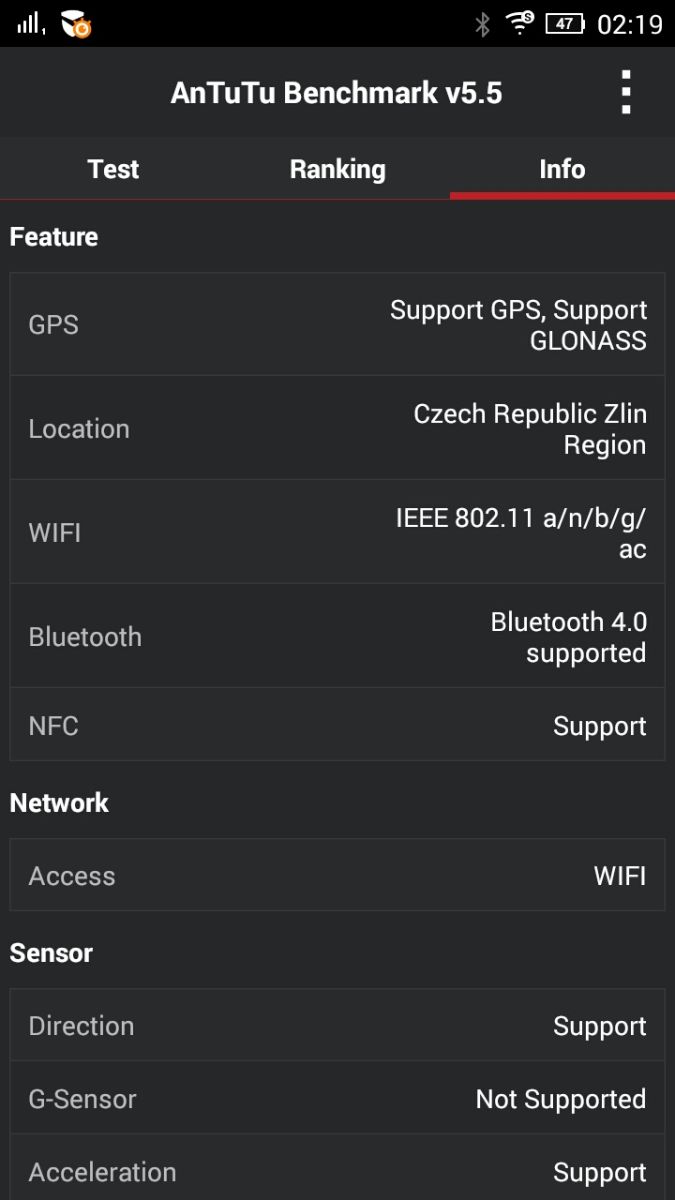Select the Info tab
Viewport: 675px width, 1200px height.
tap(562, 169)
